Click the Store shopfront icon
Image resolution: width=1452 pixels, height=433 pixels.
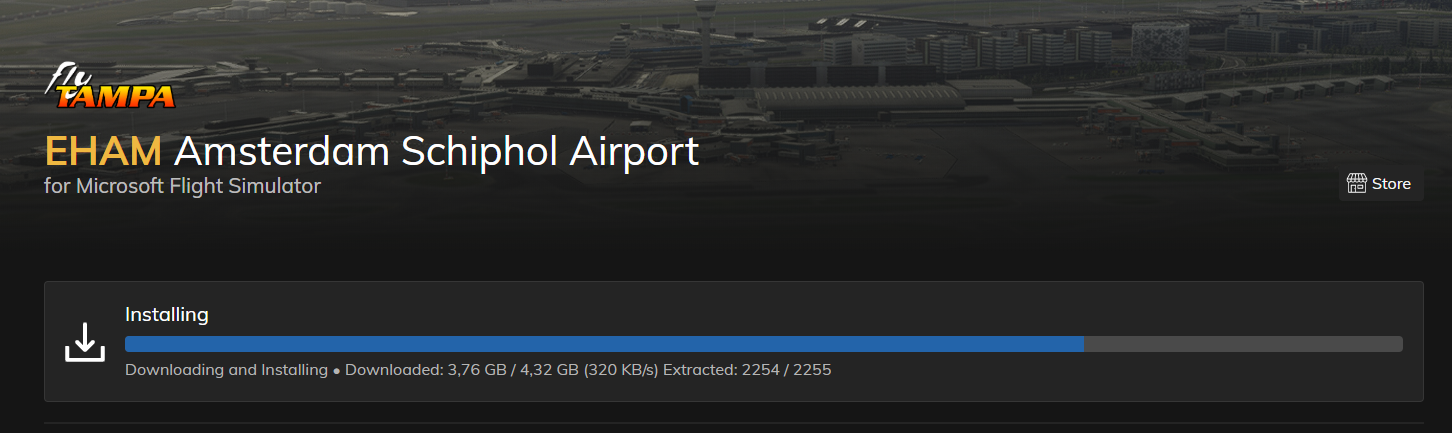(x=1357, y=184)
